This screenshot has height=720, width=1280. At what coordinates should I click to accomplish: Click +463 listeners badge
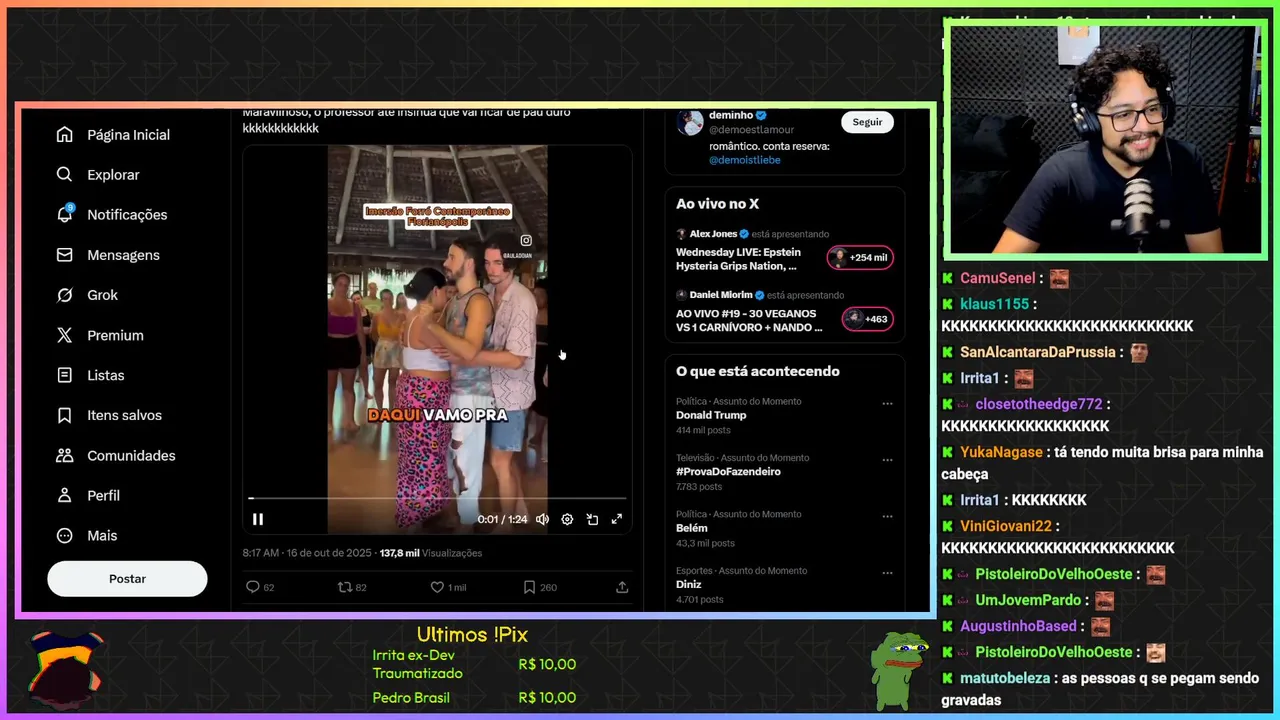pyautogui.click(x=867, y=319)
